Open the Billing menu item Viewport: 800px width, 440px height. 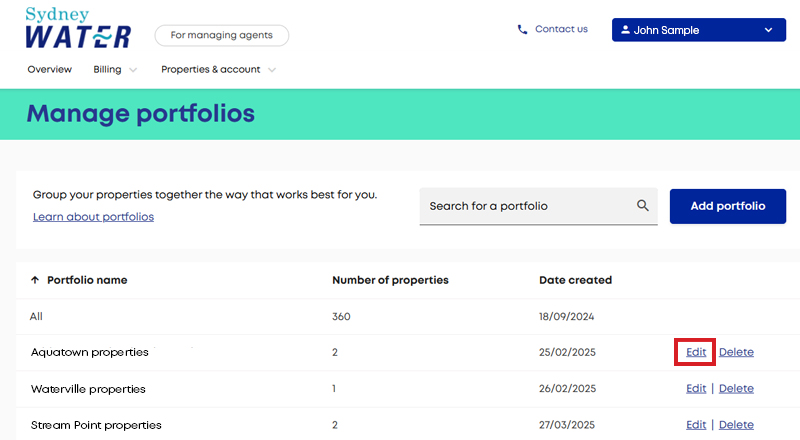(107, 69)
